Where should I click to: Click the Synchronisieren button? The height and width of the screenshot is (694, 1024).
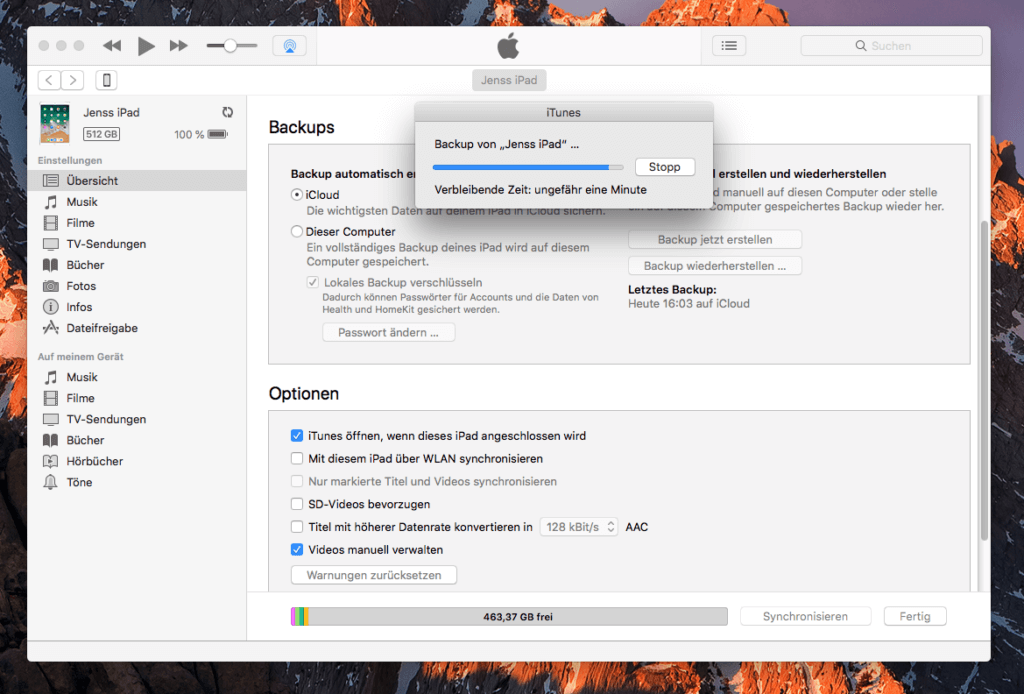[x=805, y=616]
